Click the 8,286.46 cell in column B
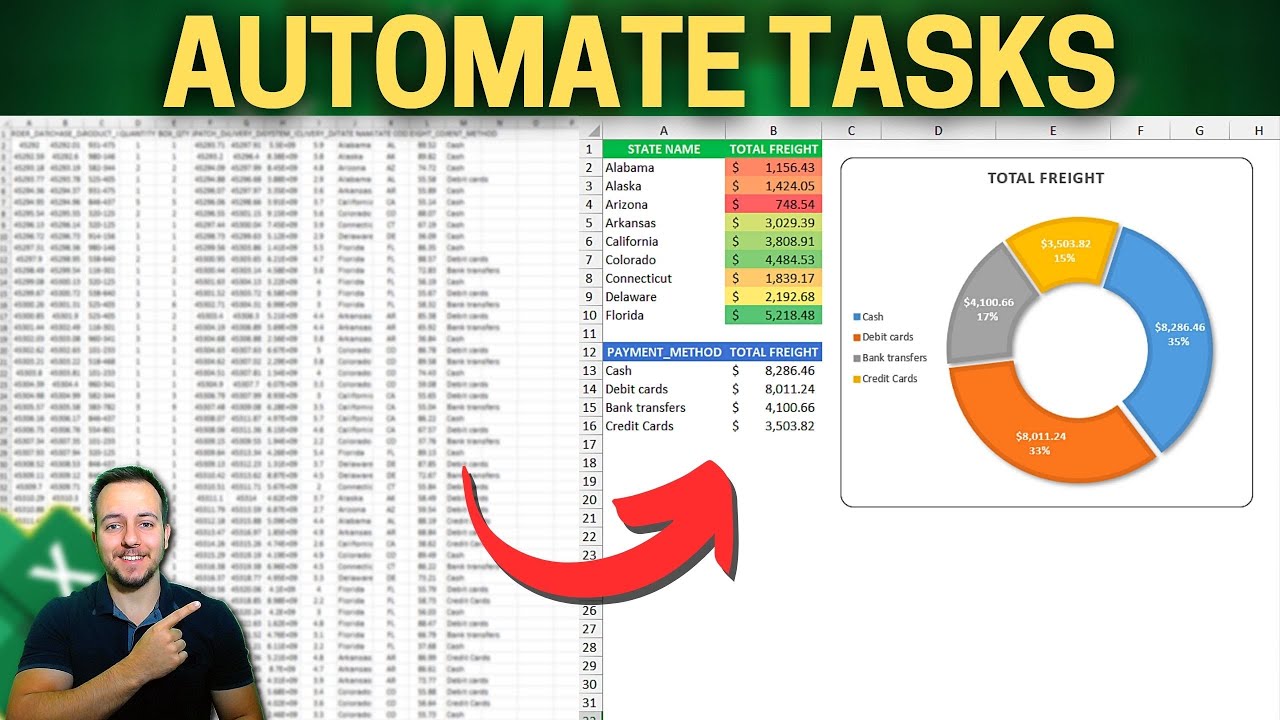 [x=774, y=371]
